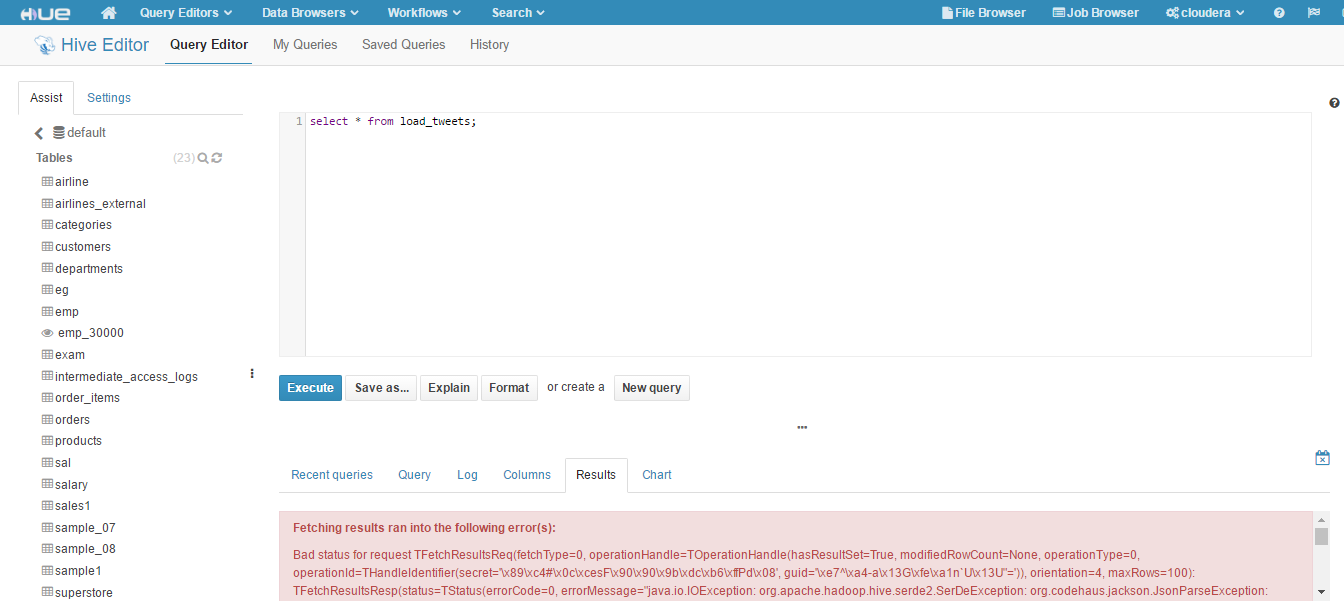1344x607 pixels.
Task: Open Saved Queries tab
Action: (x=404, y=45)
